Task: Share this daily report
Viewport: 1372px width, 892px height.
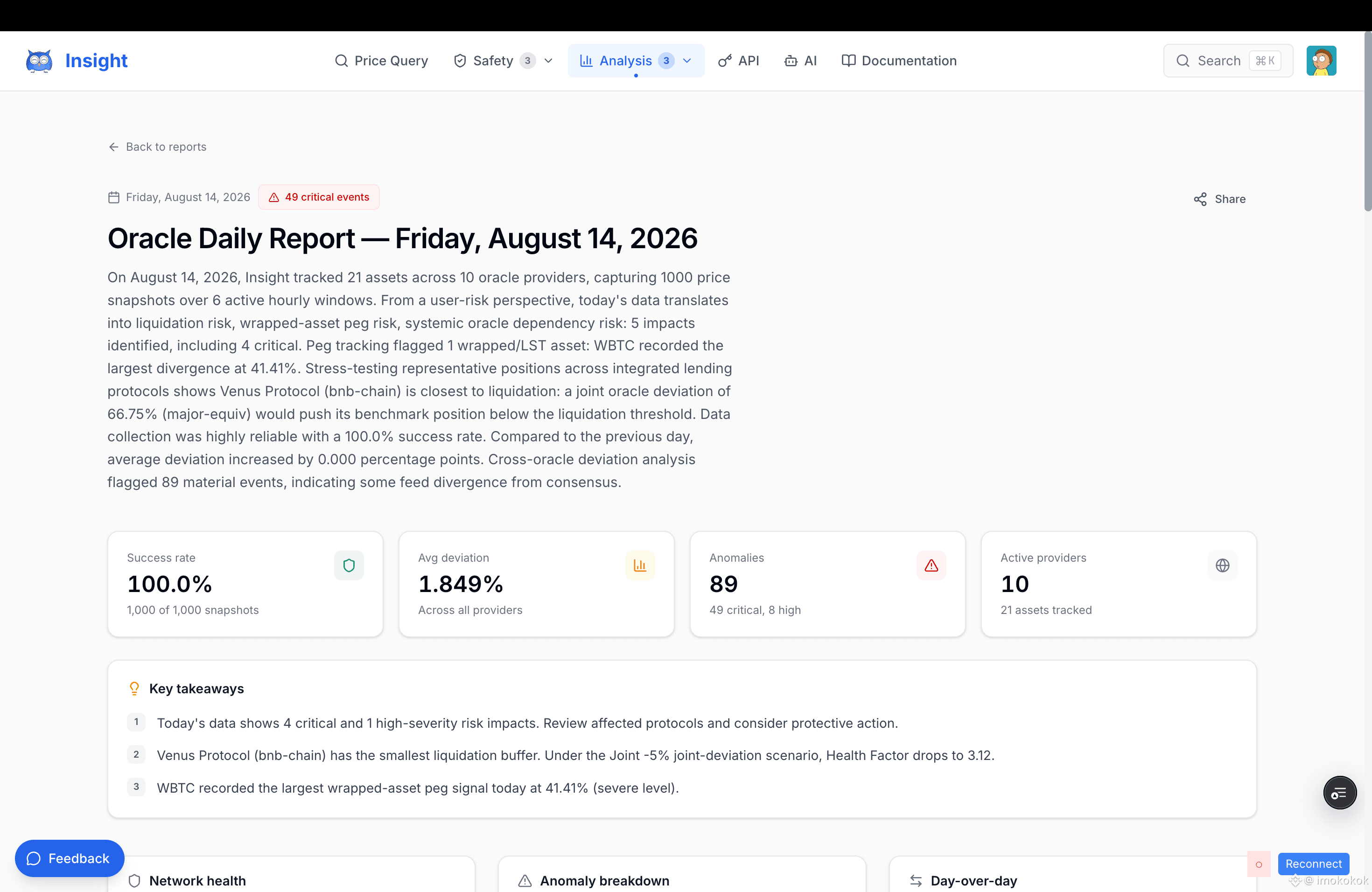Action: 1219,199
